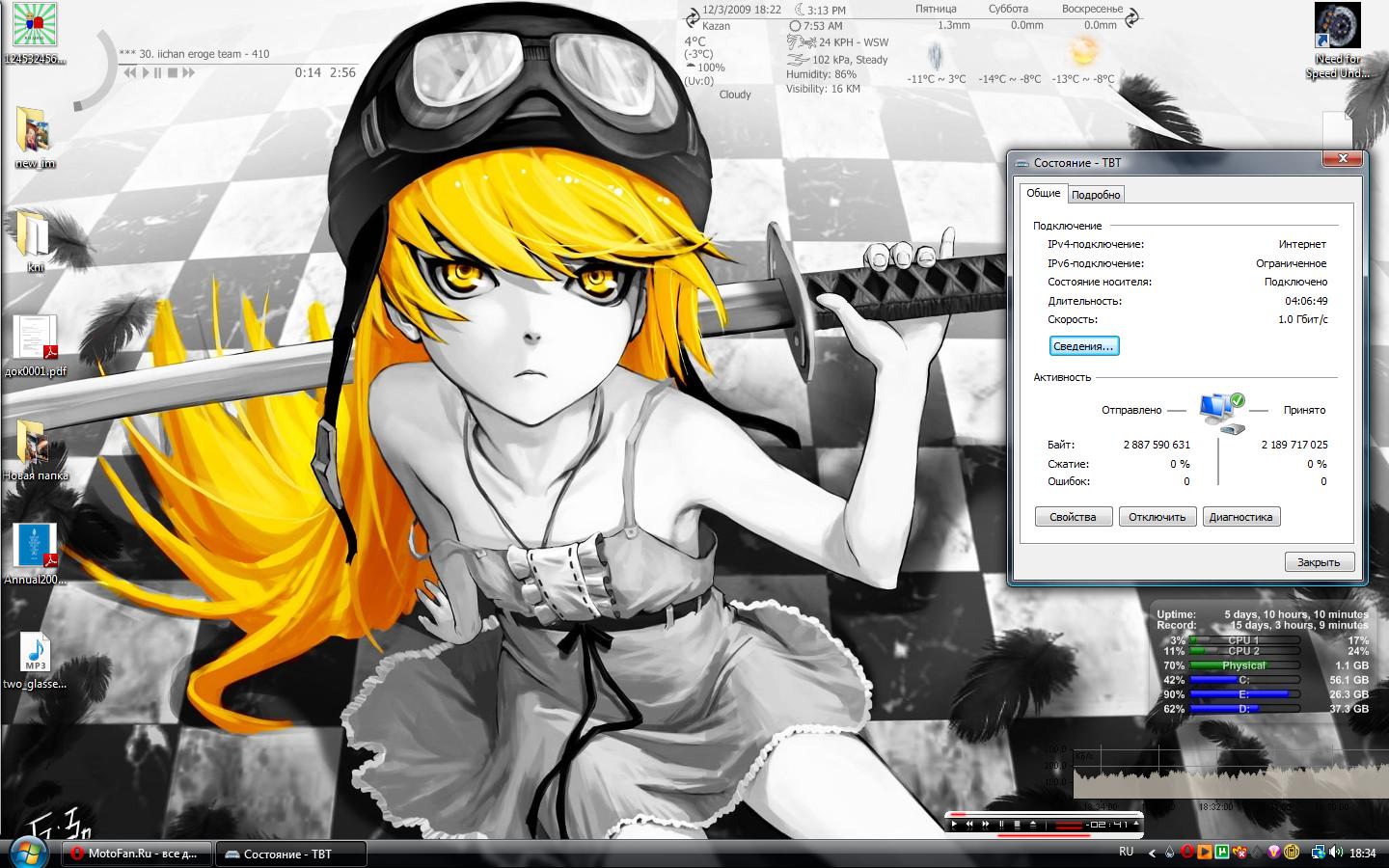1389x868 pixels.
Task: Stop the bottom mini player
Action: [1018, 825]
